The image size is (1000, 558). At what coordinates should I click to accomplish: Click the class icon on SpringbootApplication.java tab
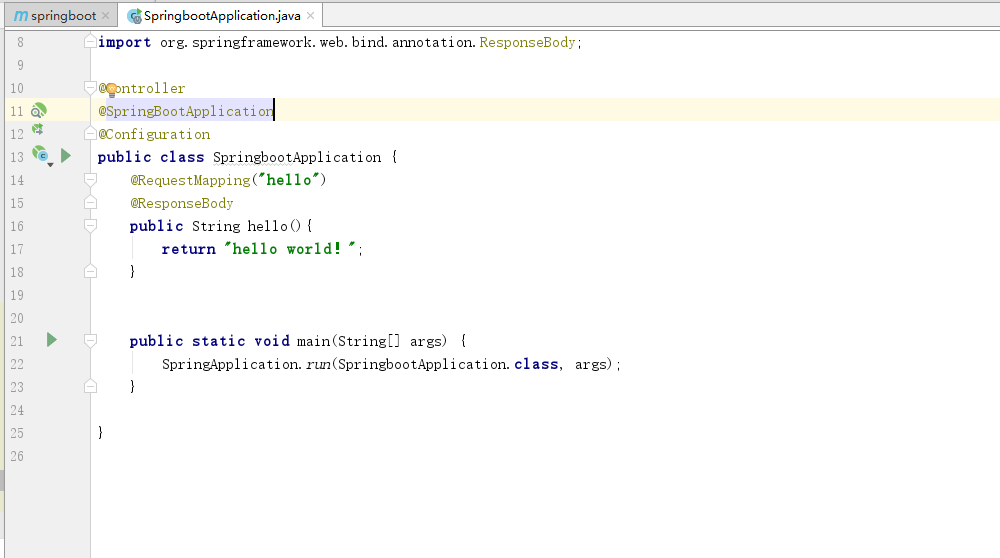134,16
